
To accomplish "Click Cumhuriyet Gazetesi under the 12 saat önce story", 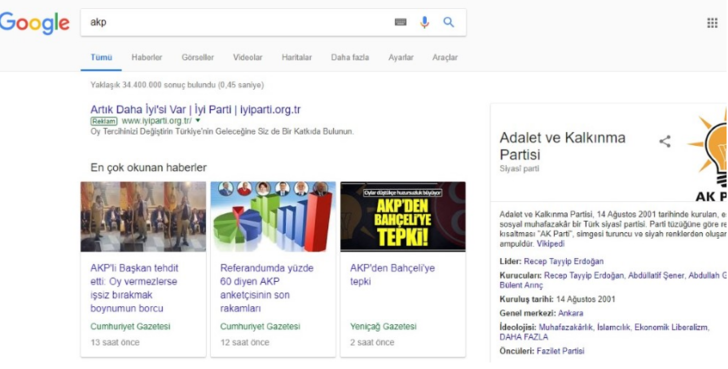I will point(260,327).
